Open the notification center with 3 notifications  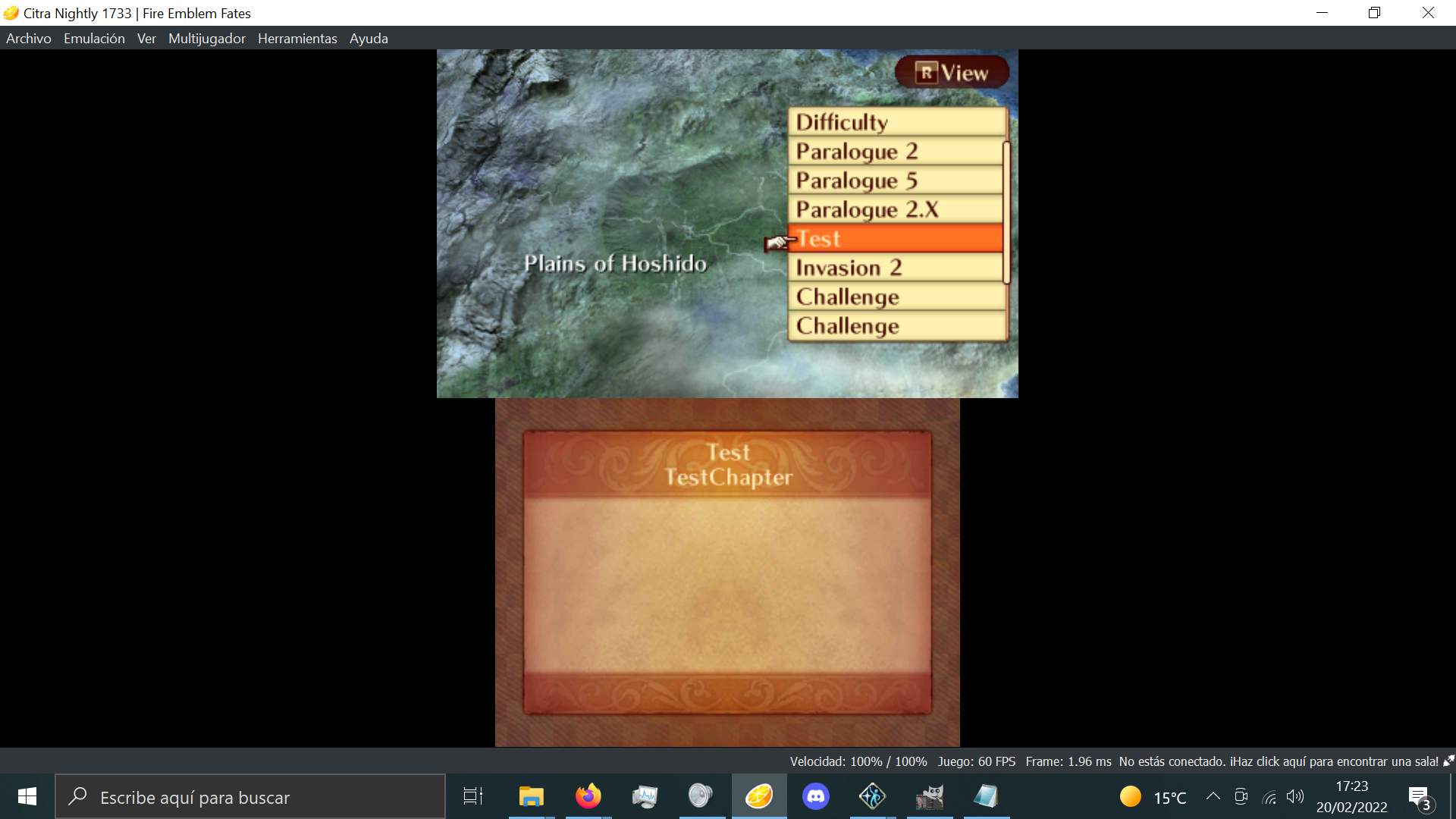point(1420,797)
